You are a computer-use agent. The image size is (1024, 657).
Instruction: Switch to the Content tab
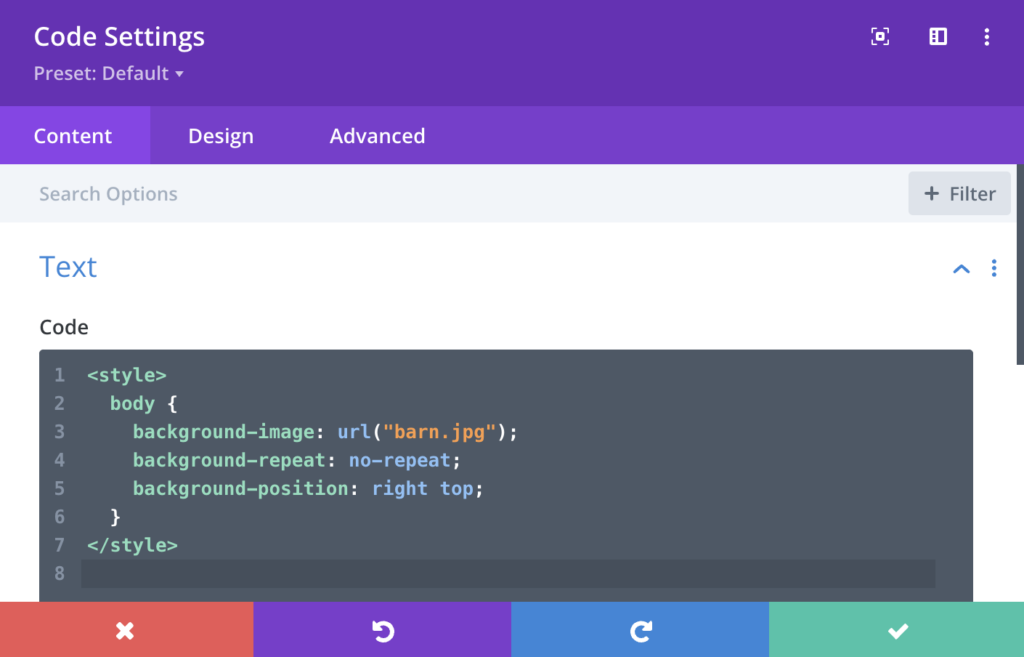click(x=74, y=135)
